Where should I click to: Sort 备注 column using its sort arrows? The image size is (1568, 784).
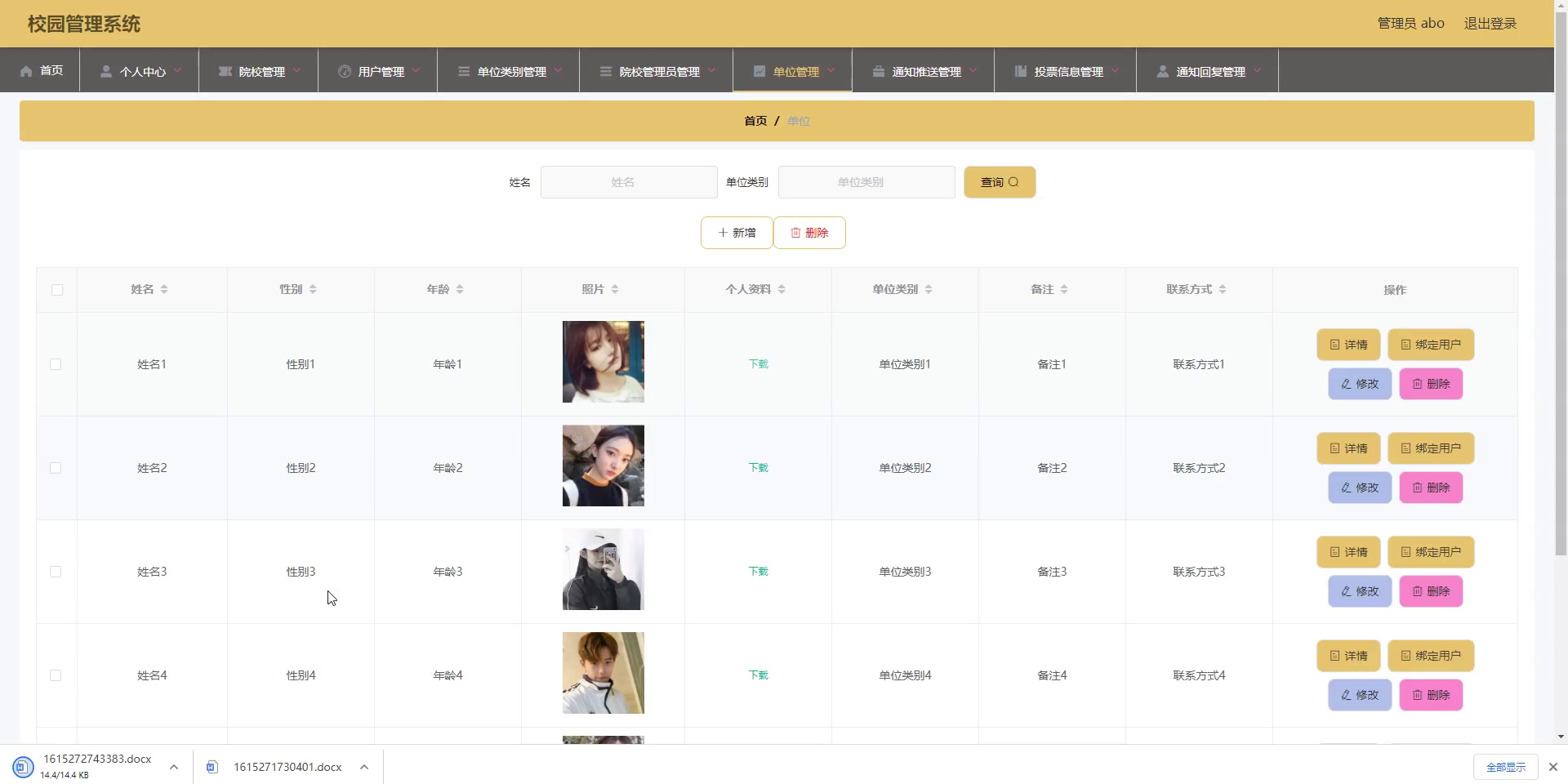pos(1064,289)
